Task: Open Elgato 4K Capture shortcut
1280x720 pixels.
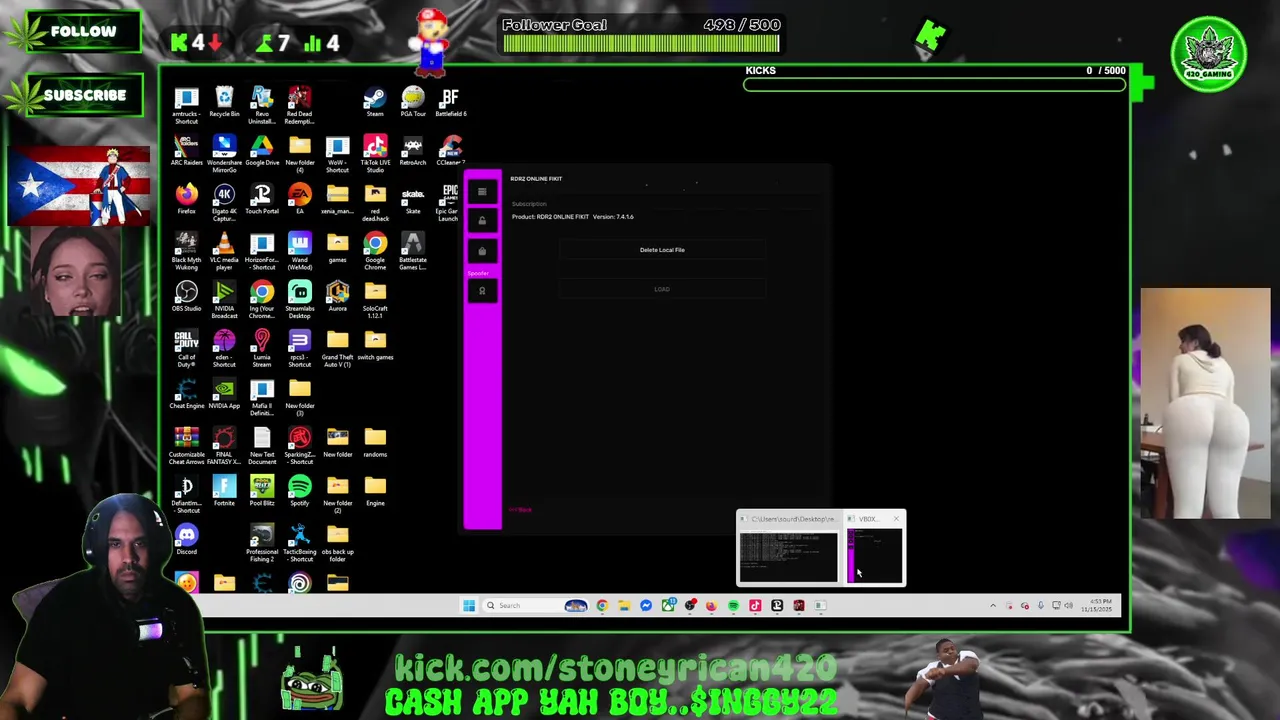Action: 224,203
